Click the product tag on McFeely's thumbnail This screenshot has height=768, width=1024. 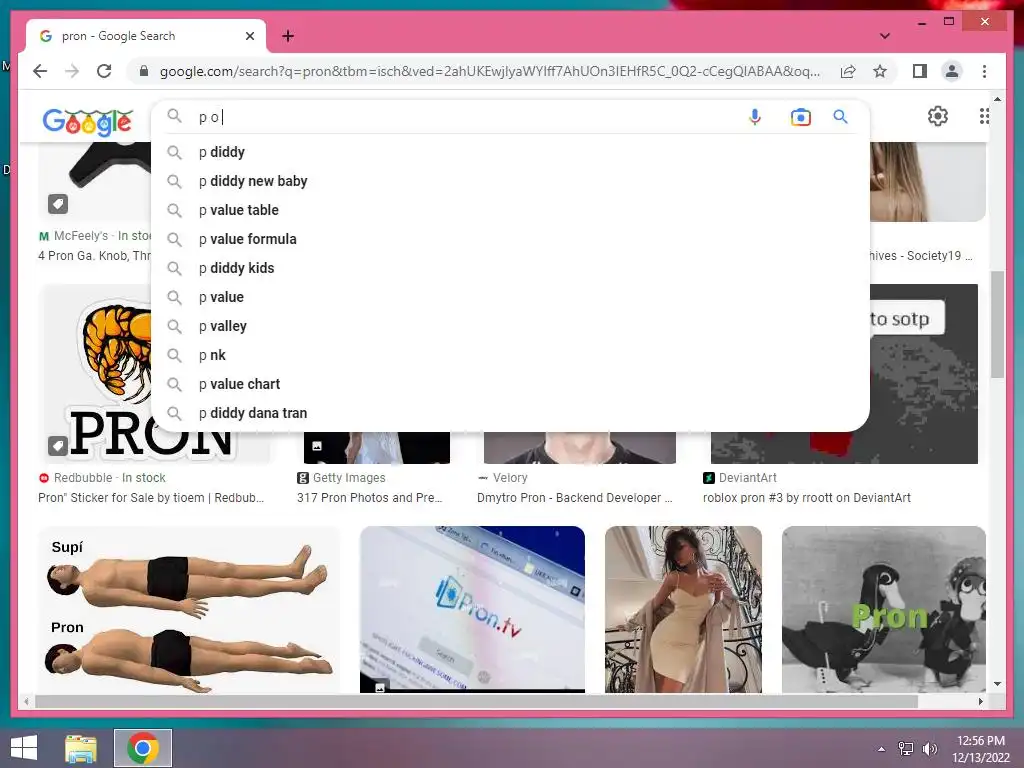57,204
